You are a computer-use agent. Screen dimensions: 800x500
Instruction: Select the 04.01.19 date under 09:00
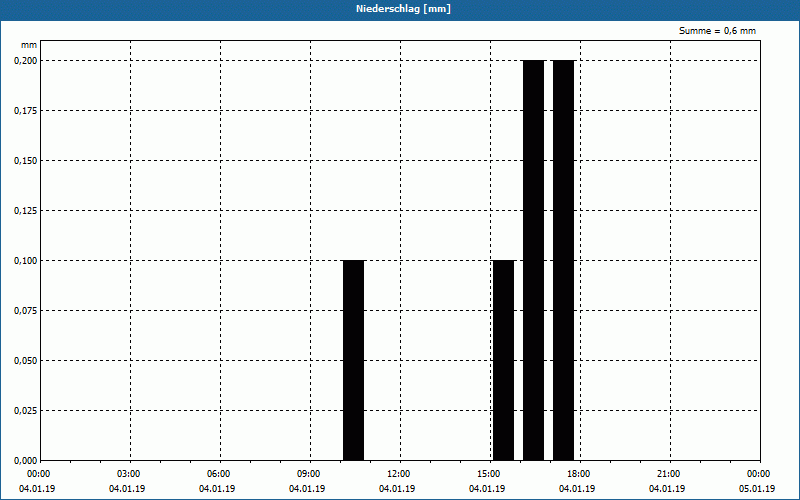point(307,489)
